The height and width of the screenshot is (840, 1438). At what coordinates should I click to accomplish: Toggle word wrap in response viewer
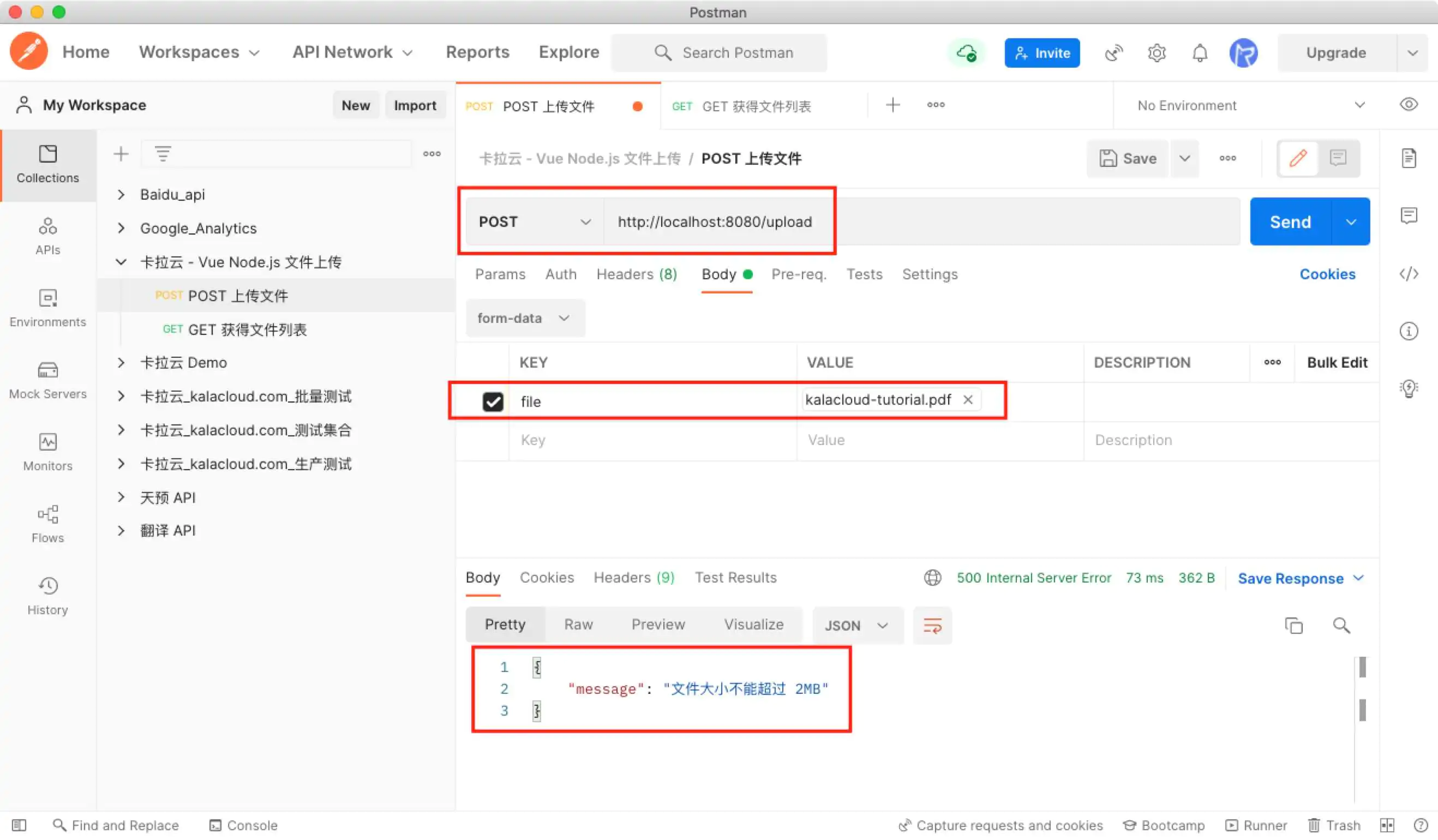point(932,626)
